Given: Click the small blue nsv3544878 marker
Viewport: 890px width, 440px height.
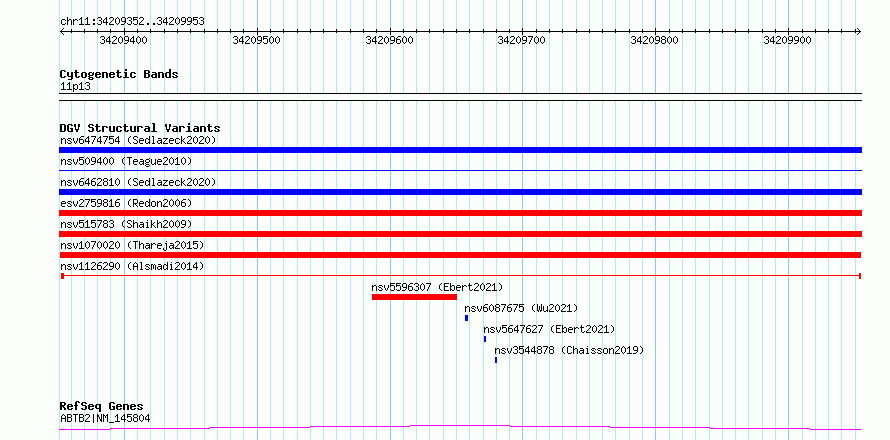Looking at the screenshot, I should (x=496, y=360).
